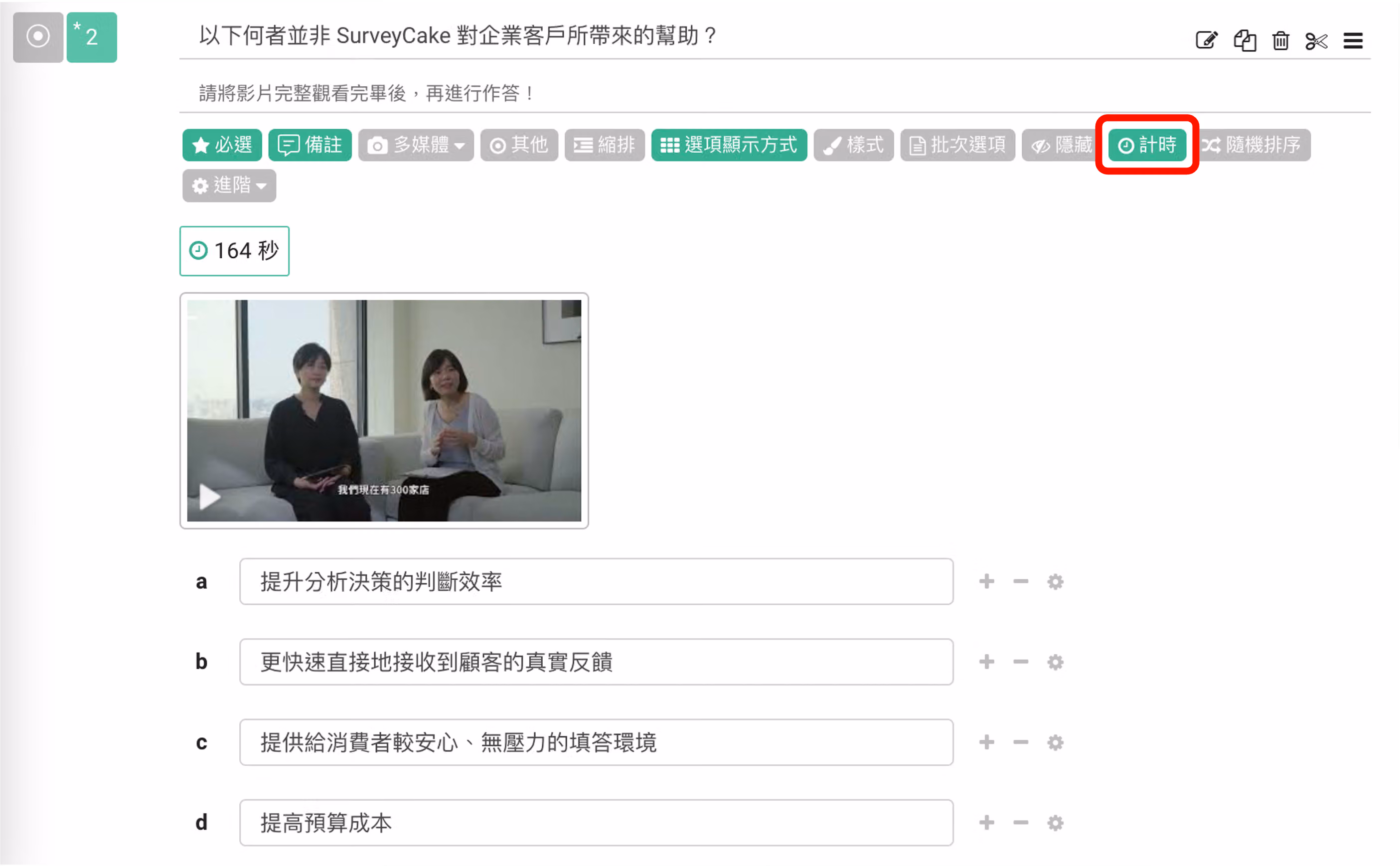This screenshot has height=866, width=1400.
Task: Open settings gear for option a
Action: pyautogui.click(x=1055, y=582)
